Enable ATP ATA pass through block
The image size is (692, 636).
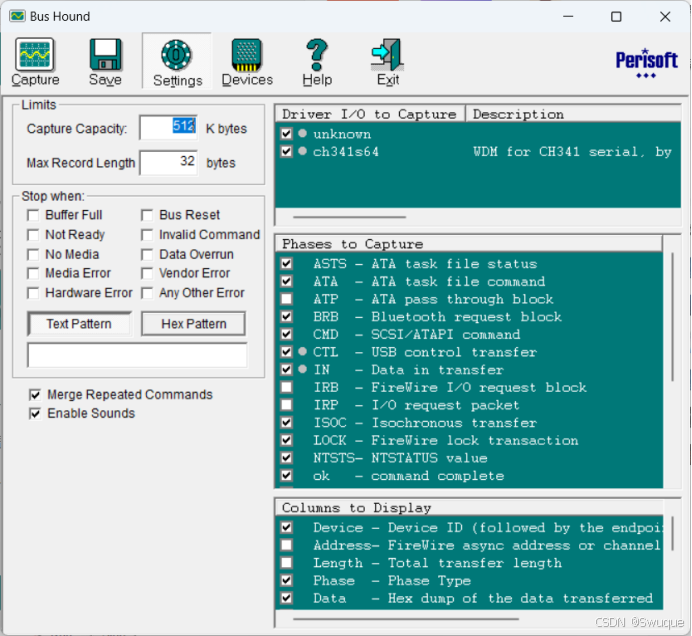(286, 299)
